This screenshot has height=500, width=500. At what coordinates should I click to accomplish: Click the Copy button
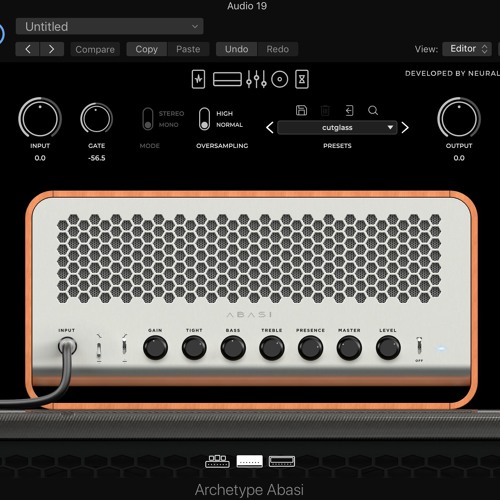pos(147,49)
